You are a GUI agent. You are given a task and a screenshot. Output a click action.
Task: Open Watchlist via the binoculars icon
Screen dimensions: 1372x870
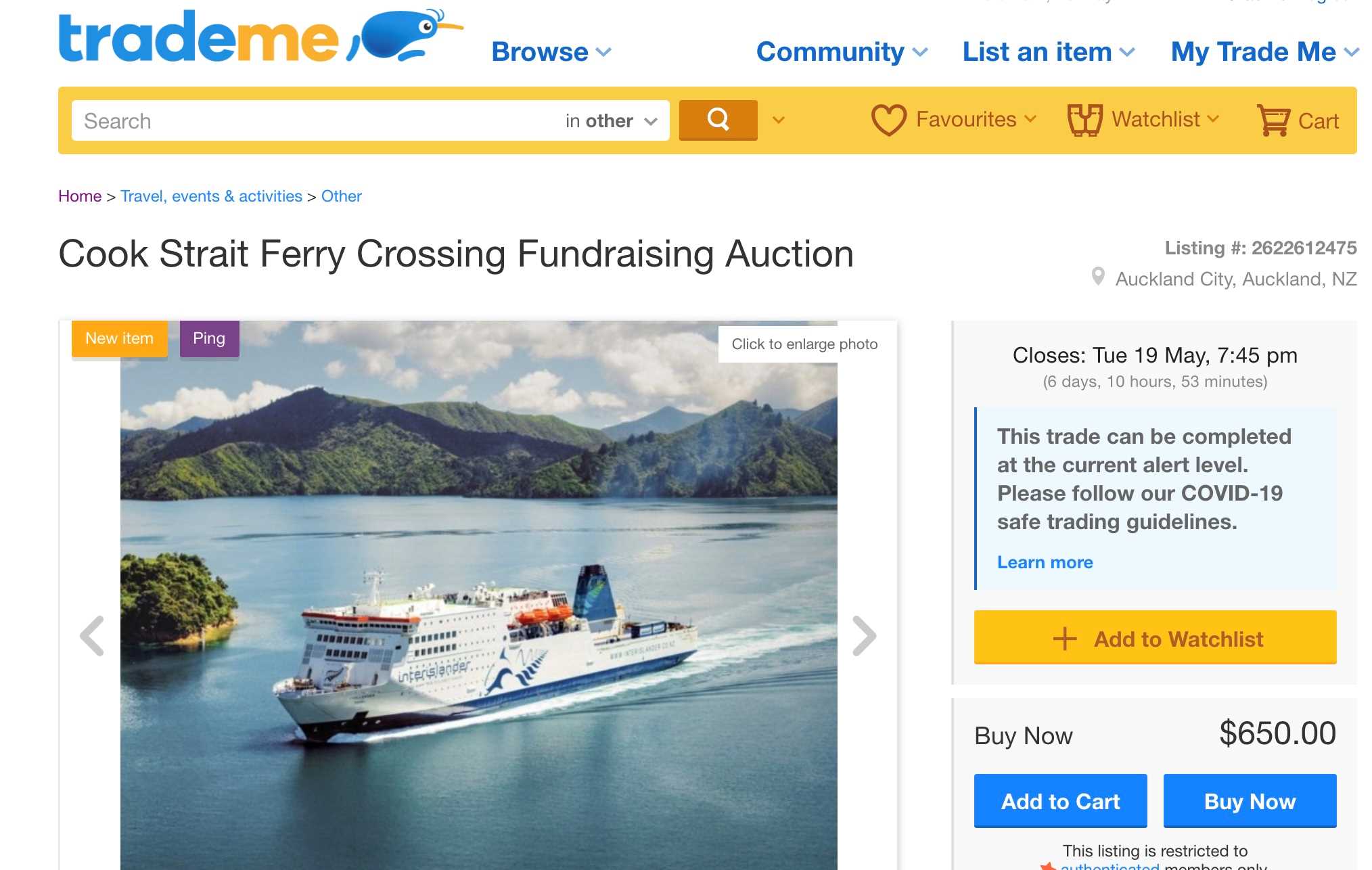click(x=1084, y=120)
